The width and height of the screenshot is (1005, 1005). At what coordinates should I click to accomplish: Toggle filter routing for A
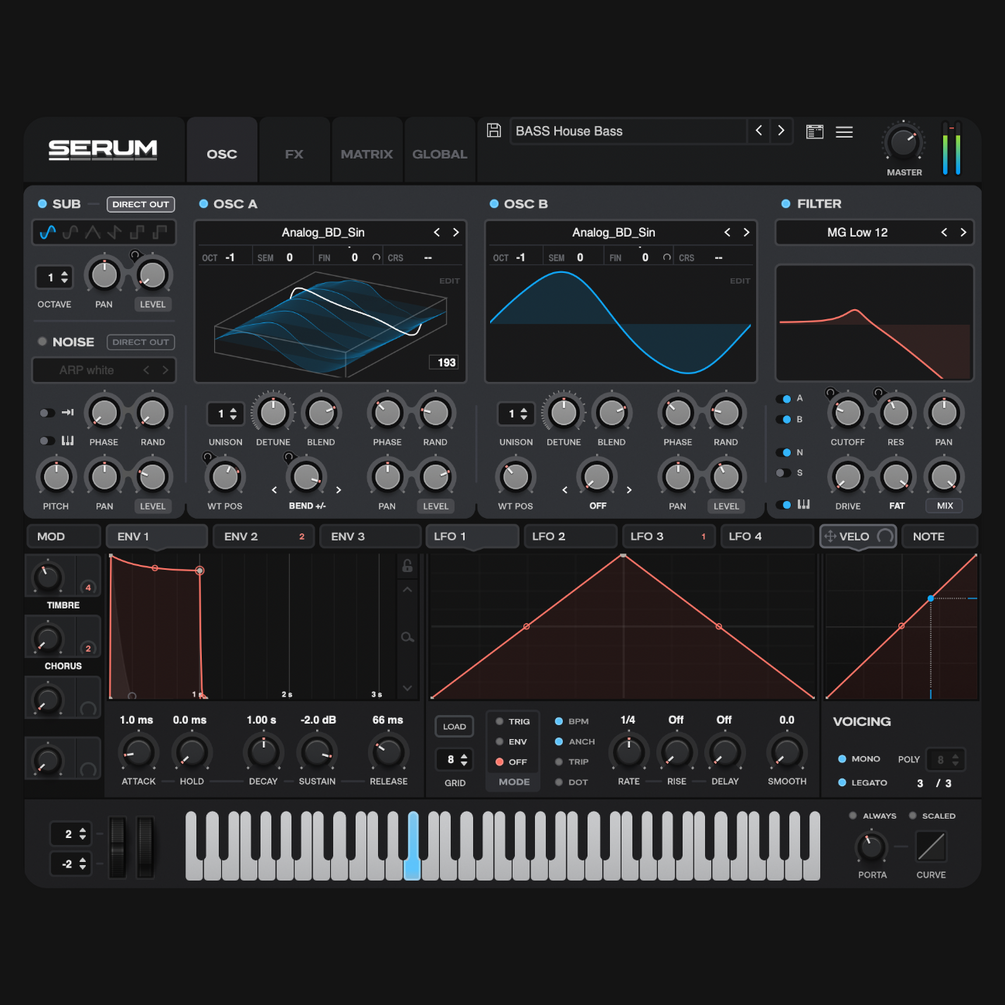783,399
